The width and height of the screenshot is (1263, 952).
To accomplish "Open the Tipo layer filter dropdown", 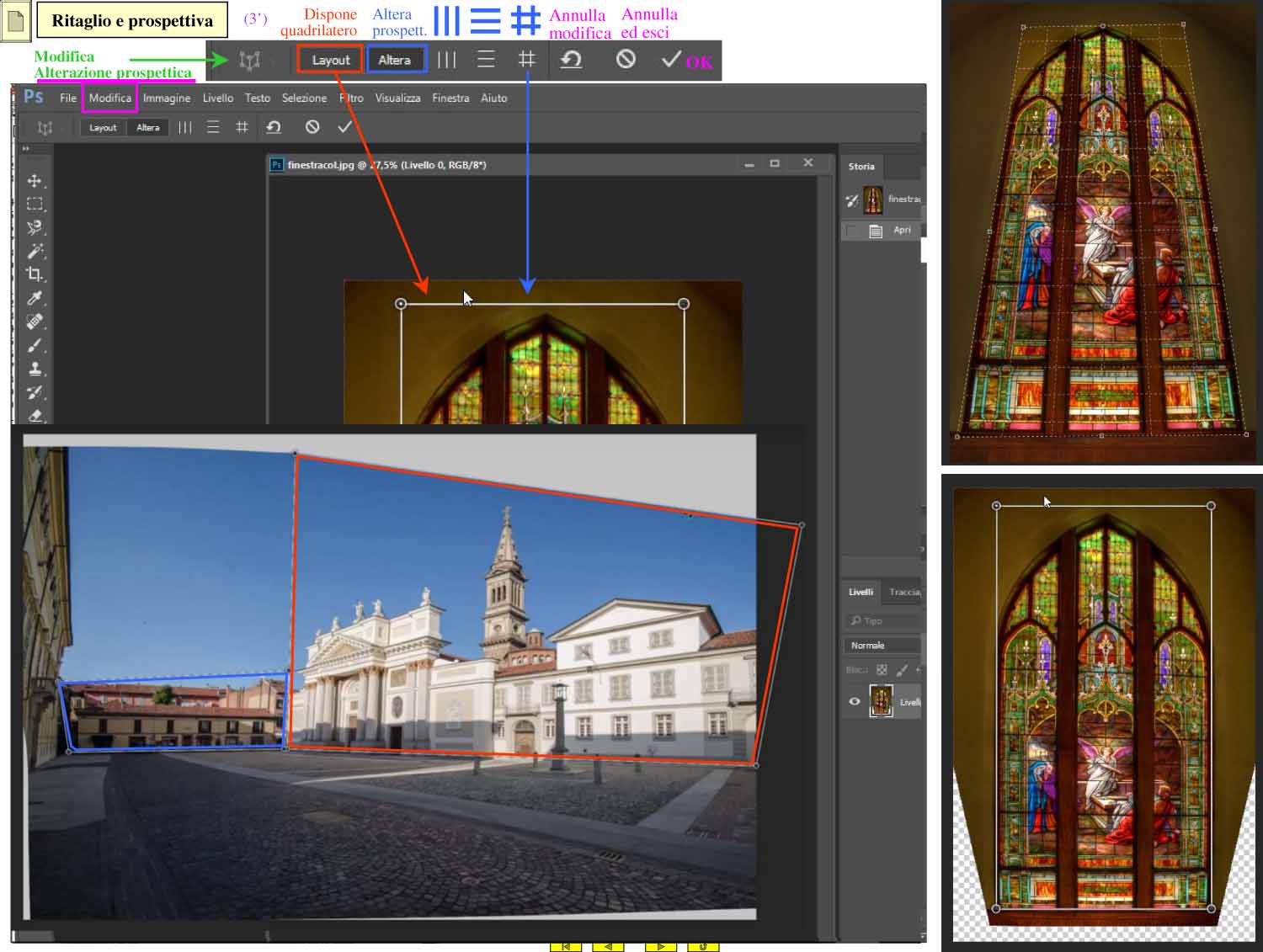I will 881,620.
